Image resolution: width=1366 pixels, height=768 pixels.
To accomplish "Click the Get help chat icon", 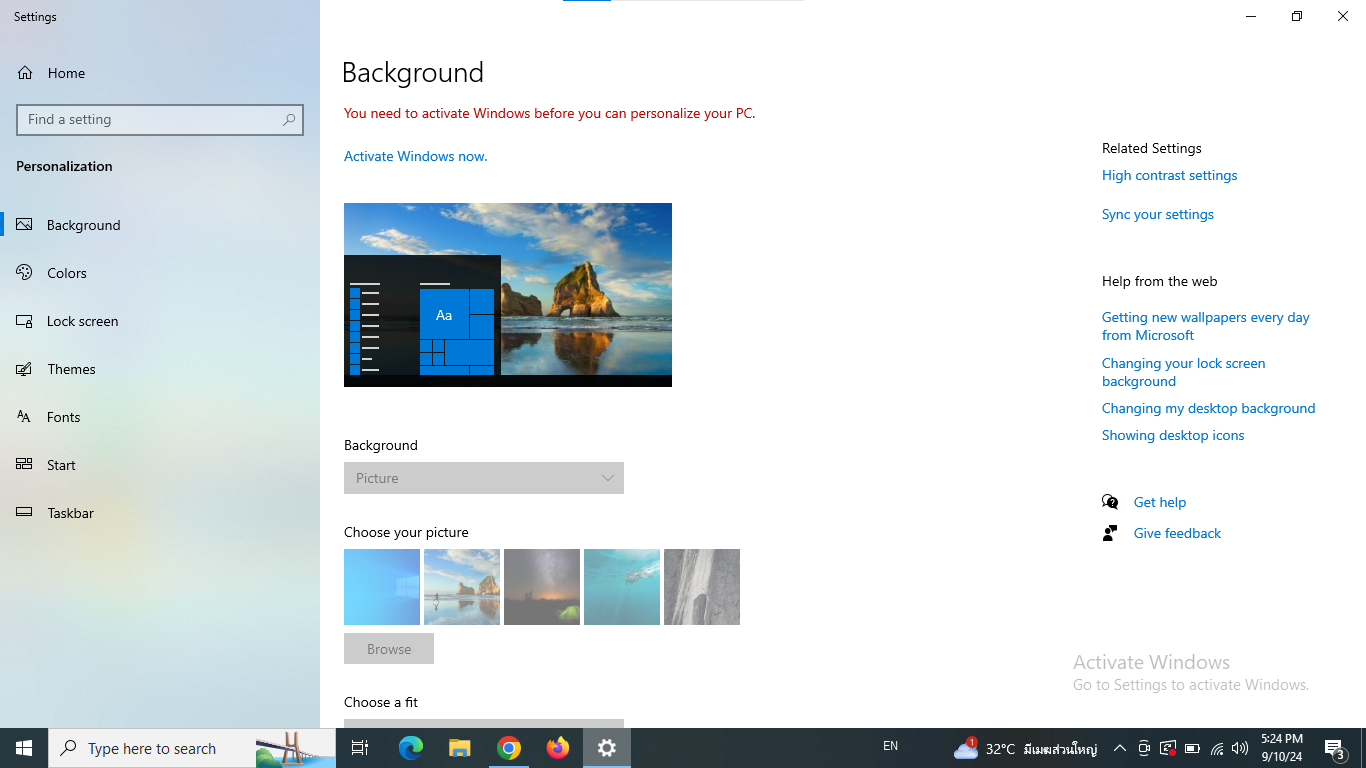I will (x=1110, y=502).
